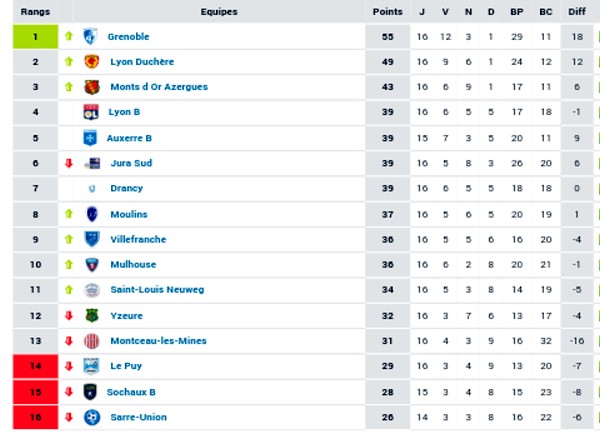Screen dimensions: 600x434
Task: Click the Monts d Or Azergues crest
Action: pyautogui.click(x=91, y=87)
